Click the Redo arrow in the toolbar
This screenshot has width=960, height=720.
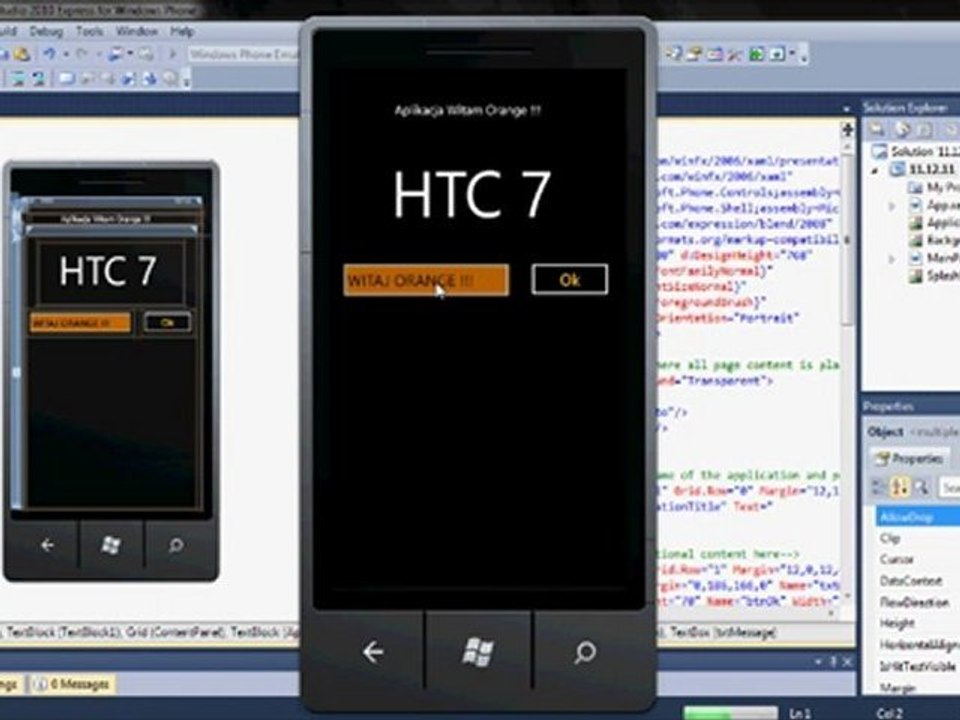[x=81, y=54]
